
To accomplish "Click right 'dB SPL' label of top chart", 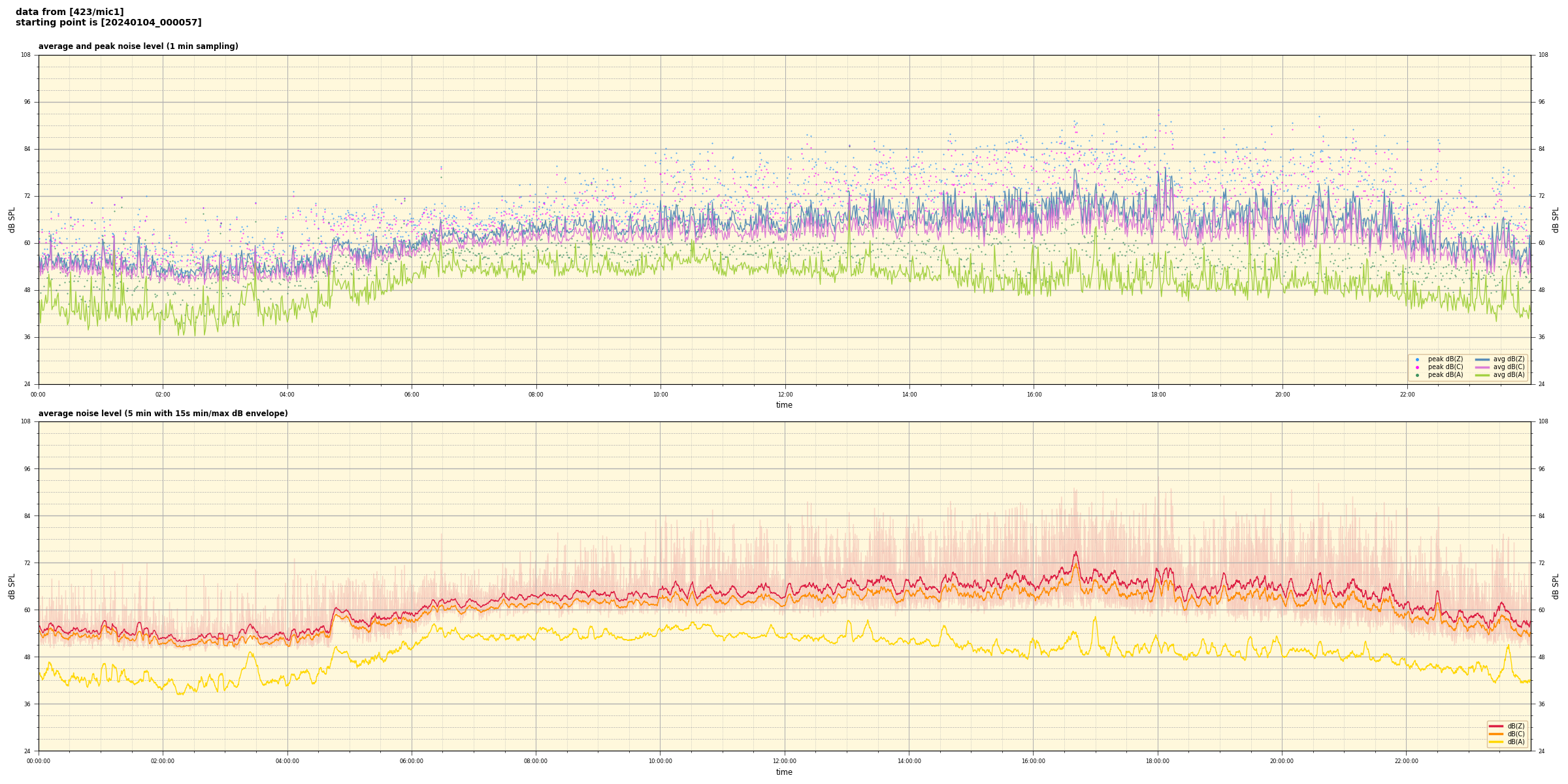I will pos(1556,220).
